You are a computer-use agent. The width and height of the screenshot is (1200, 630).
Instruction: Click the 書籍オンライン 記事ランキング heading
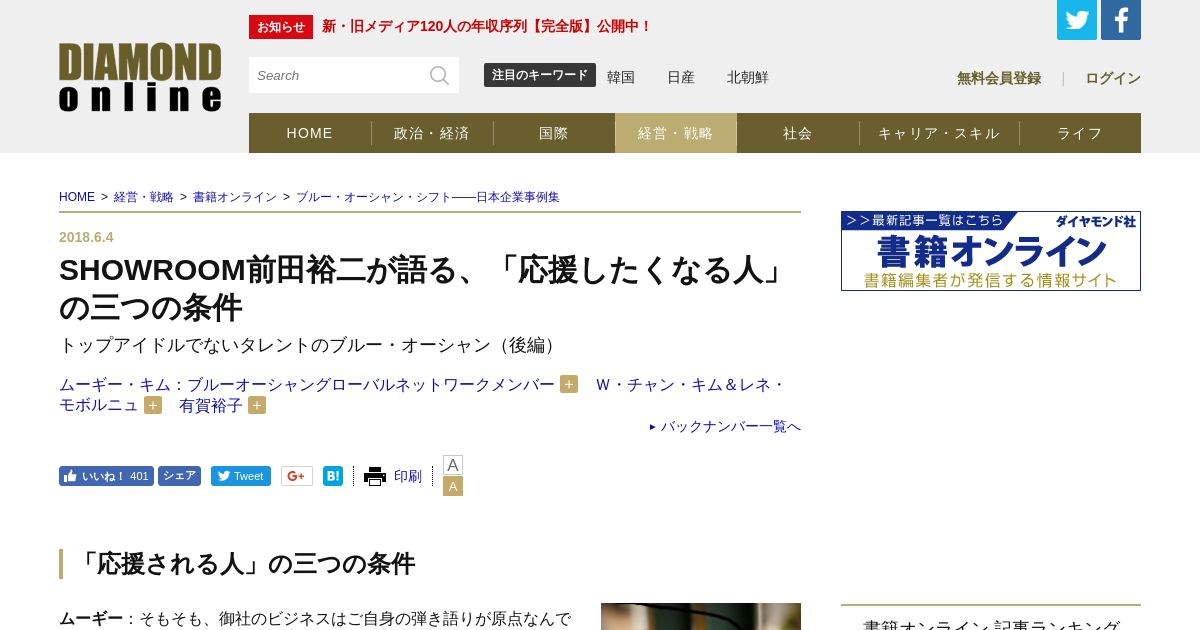pyautogui.click(x=991, y=626)
